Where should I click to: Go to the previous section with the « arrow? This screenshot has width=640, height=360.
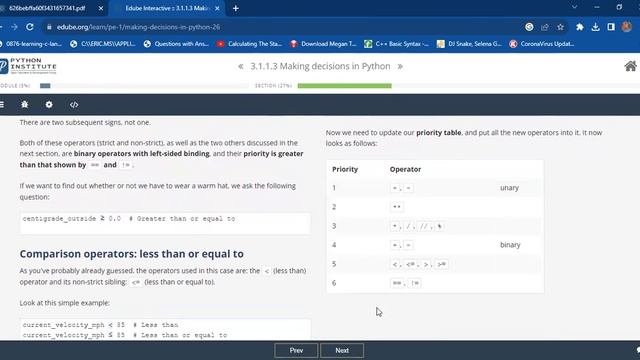[241, 66]
